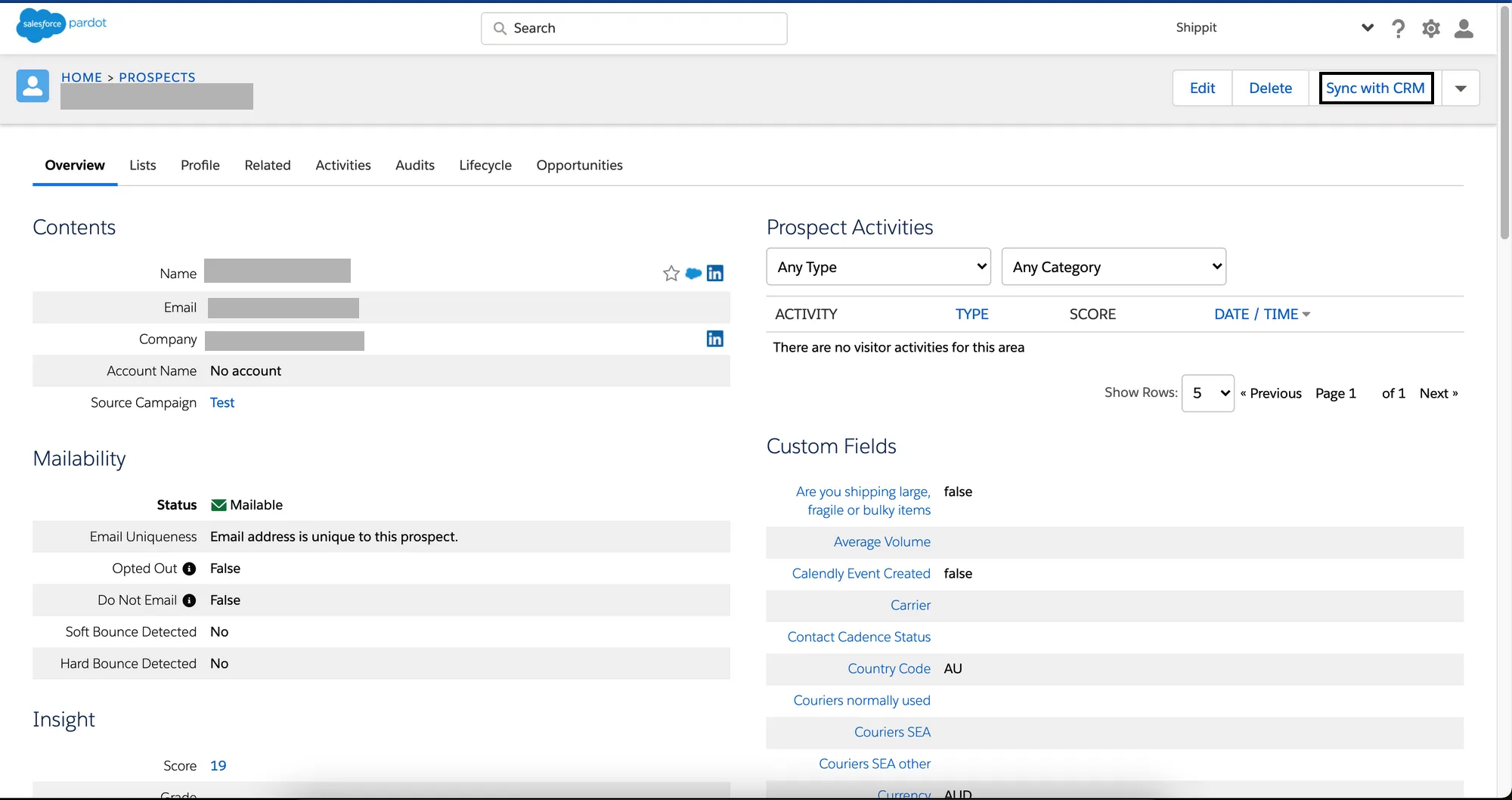Image resolution: width=1512 pixels, height=800 pixels.
Task: Open the settings gear icon
Action: click(x=1430, y=29)
